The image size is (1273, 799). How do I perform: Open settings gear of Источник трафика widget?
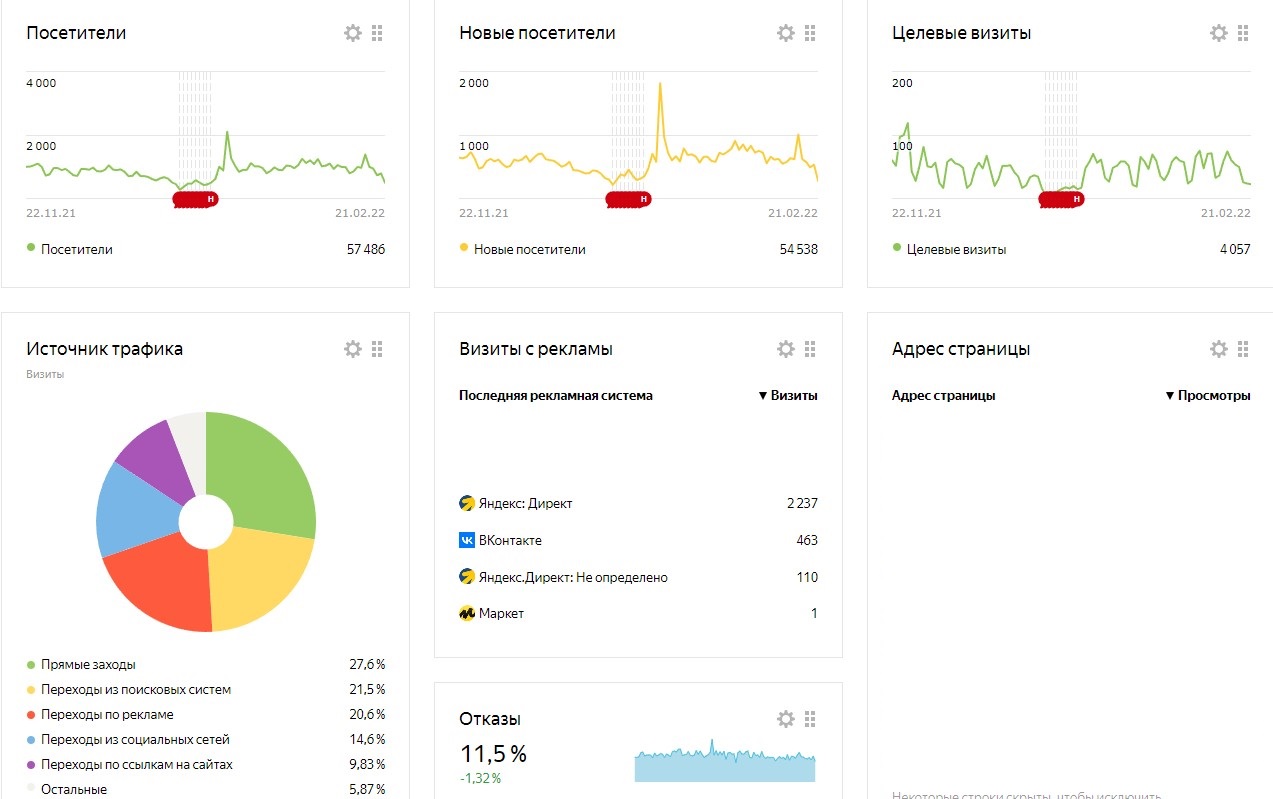coord(353,349)
